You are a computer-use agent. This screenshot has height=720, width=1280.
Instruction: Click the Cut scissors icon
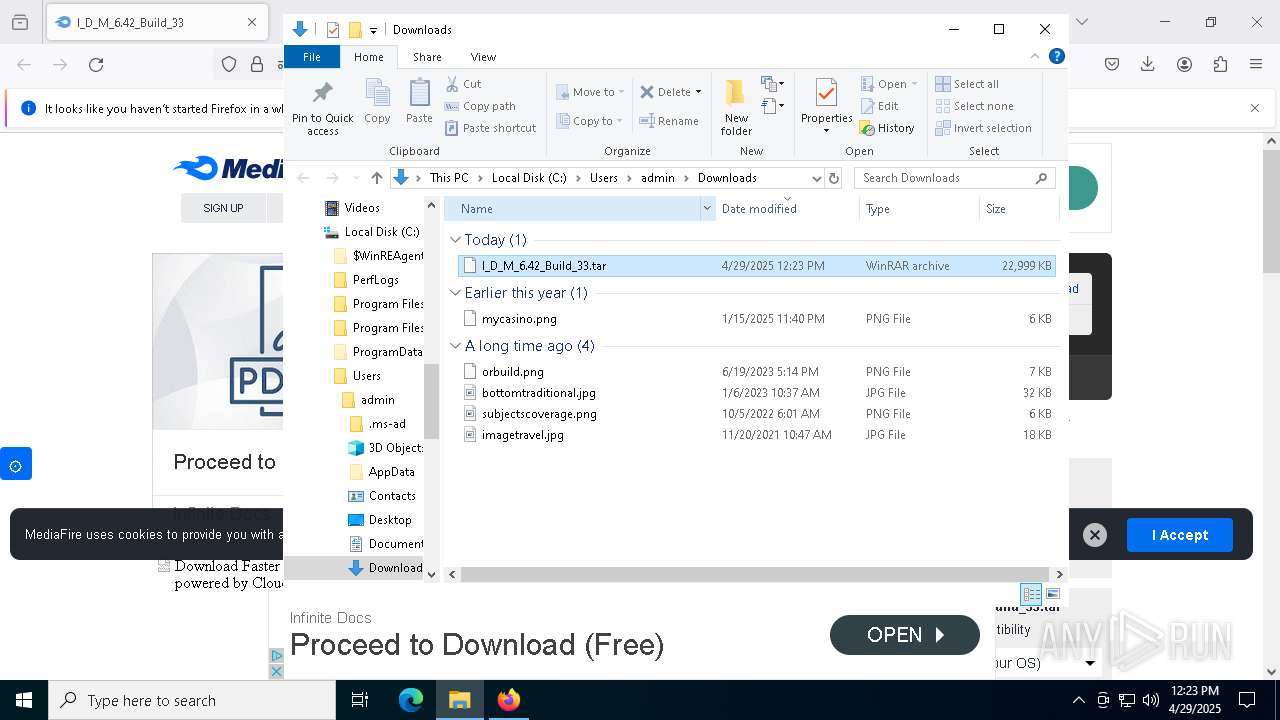click(x=452, y=84)
